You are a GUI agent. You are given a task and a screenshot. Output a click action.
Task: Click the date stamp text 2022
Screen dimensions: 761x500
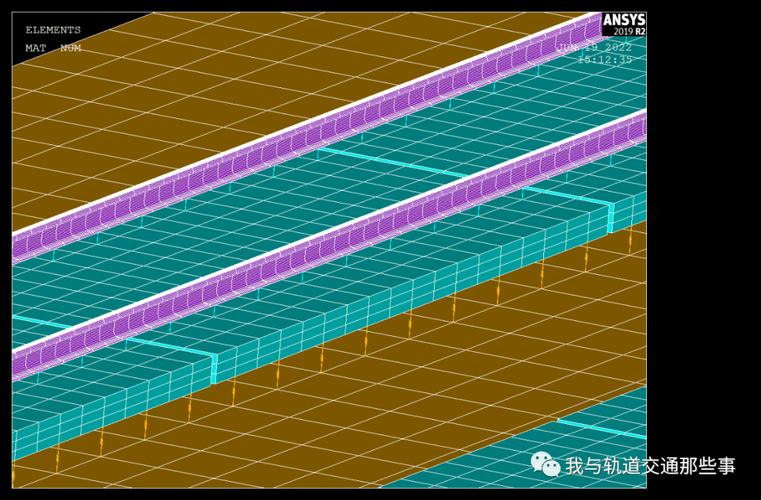coord(617,47)
